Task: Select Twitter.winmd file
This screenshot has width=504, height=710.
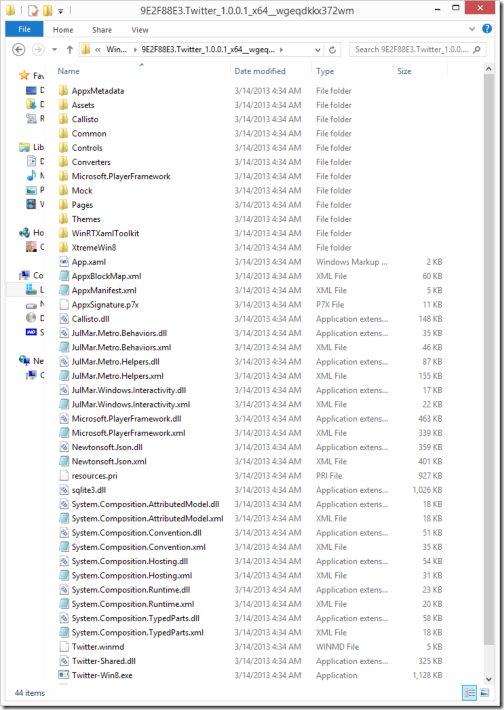Action: point(98,647)
